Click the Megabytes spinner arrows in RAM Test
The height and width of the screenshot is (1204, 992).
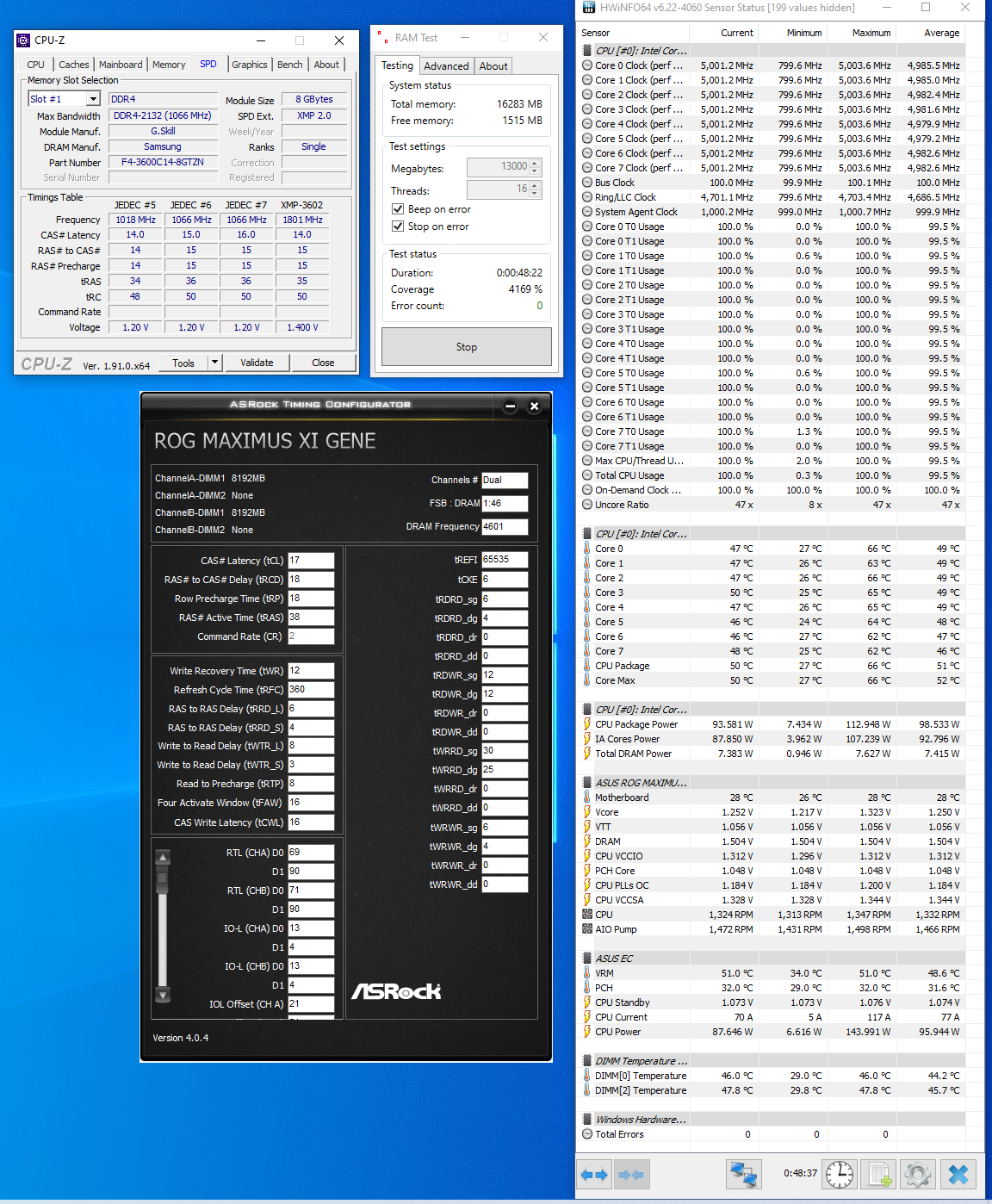tap(535, 167)
